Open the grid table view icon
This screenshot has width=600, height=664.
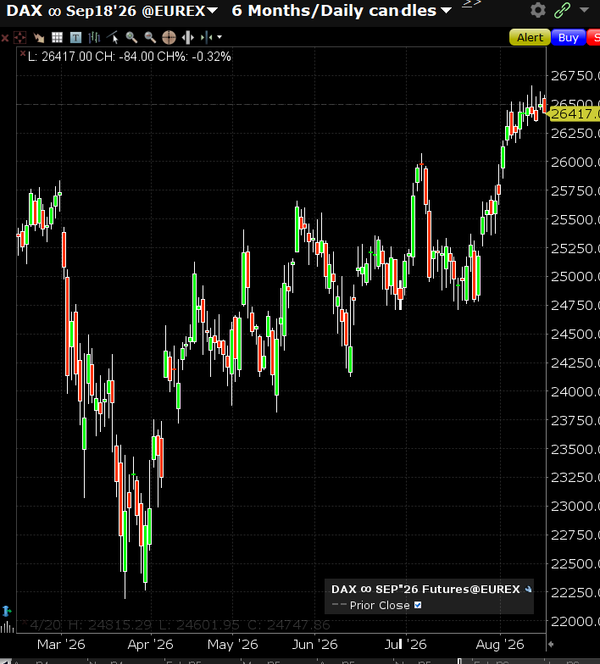pyautogui.click(x=57, y=38)
